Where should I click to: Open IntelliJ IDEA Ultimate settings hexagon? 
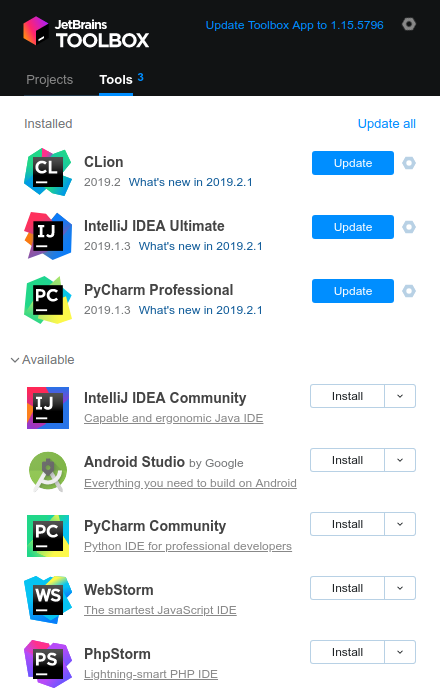point(409,227)
